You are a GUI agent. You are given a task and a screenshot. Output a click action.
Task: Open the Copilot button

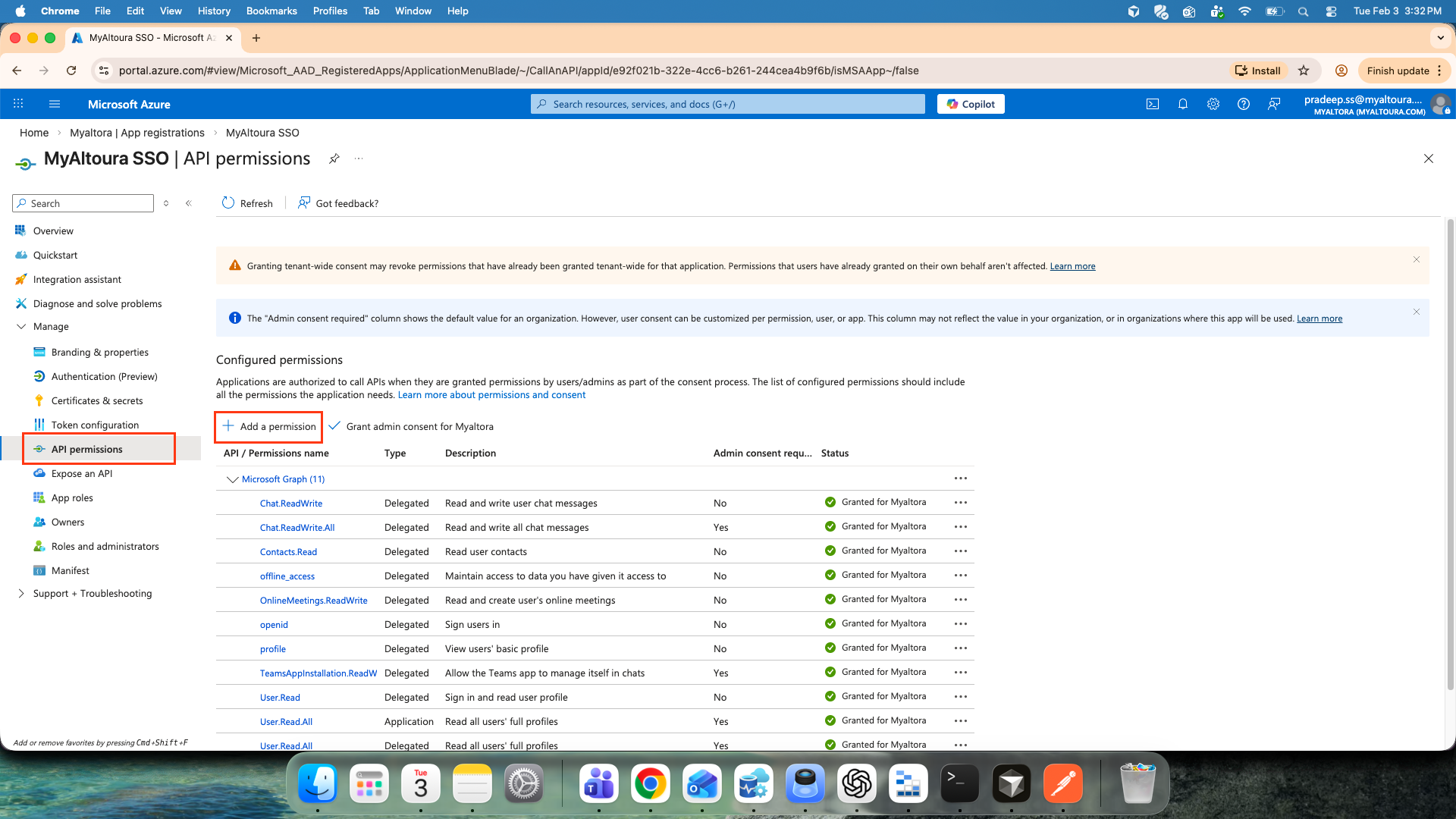click(971, 104)
